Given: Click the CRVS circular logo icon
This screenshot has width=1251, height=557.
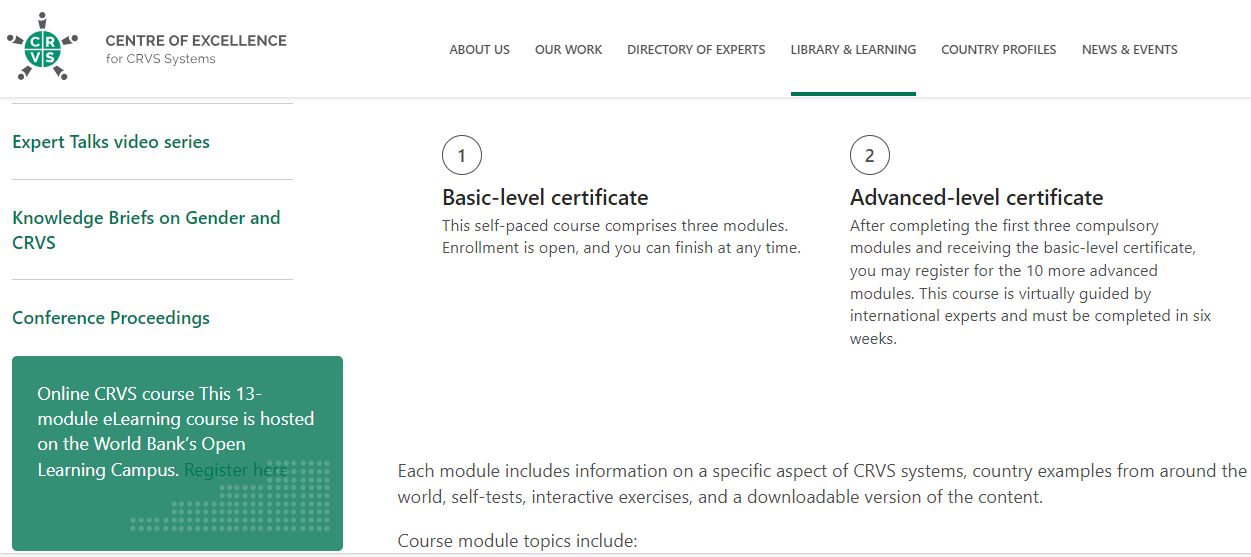Looking at the screenshot, I should [x=42, y=47].
